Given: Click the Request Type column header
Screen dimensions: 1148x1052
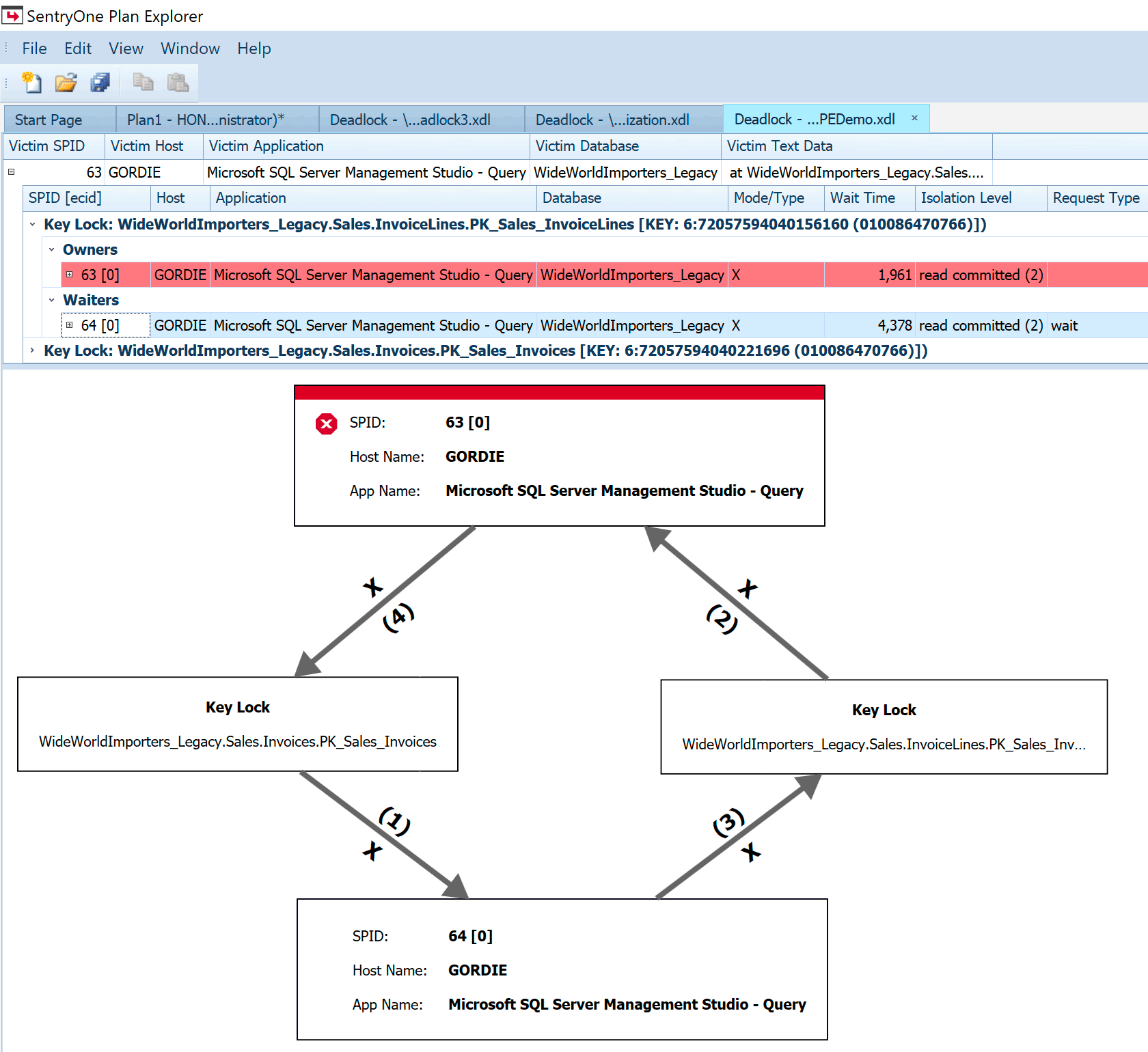Looking at the screenshot, I should pos(1097,198).
